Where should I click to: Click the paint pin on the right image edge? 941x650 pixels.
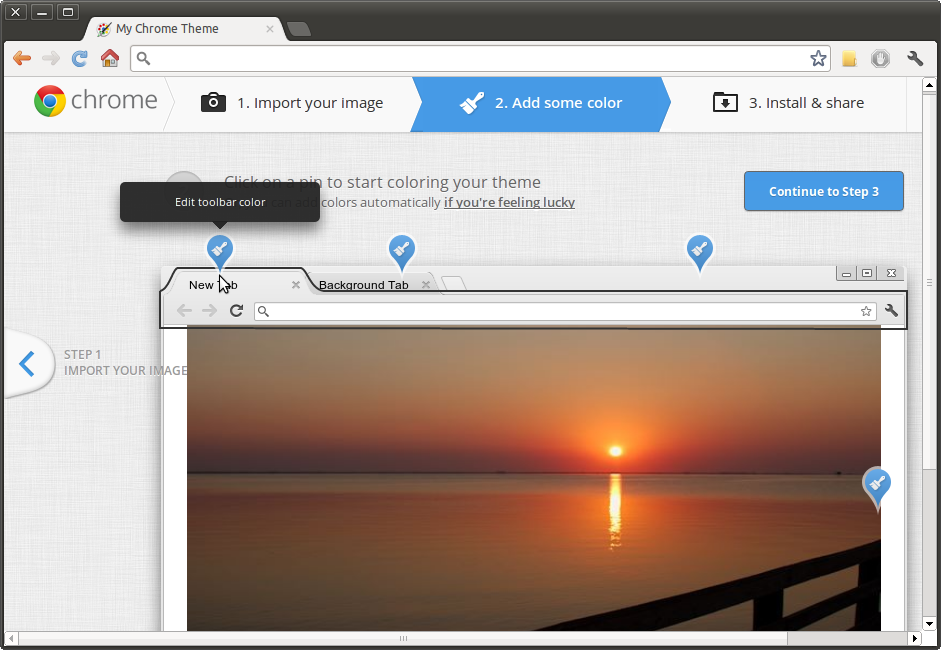click(877, 485)
